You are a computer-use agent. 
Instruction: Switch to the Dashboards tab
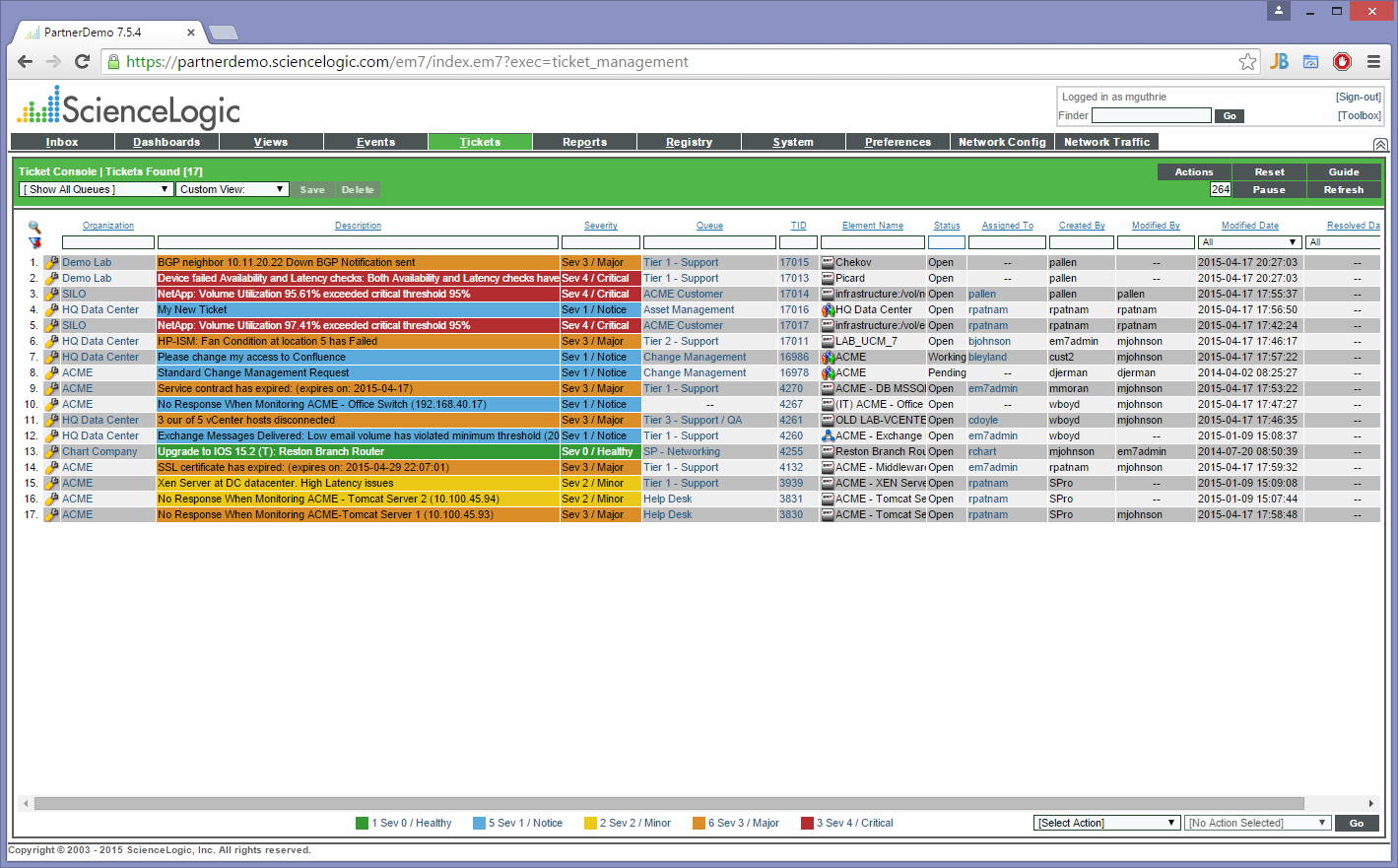pos(166,142)
